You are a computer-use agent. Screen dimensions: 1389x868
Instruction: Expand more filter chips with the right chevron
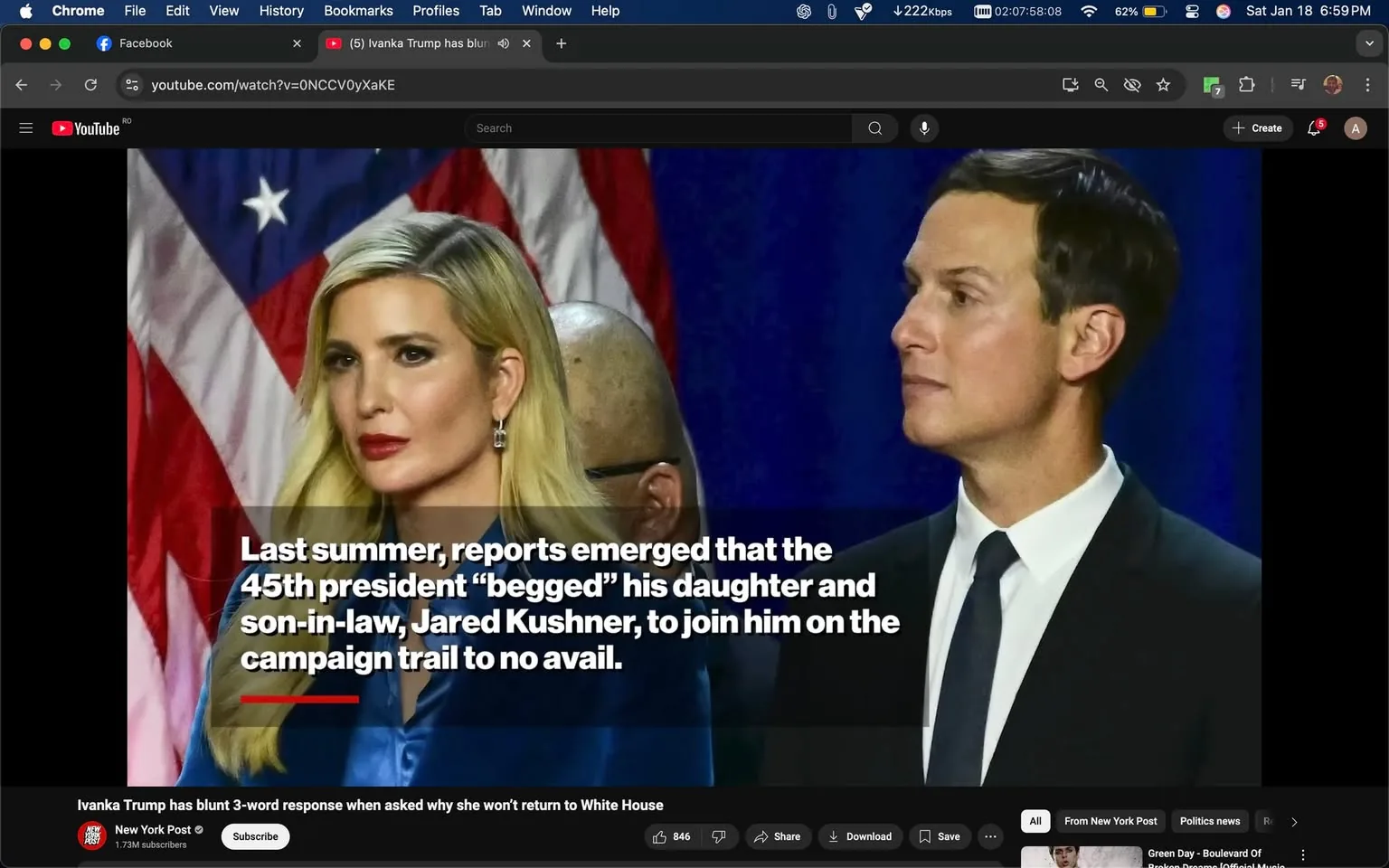coord(1293,821)
